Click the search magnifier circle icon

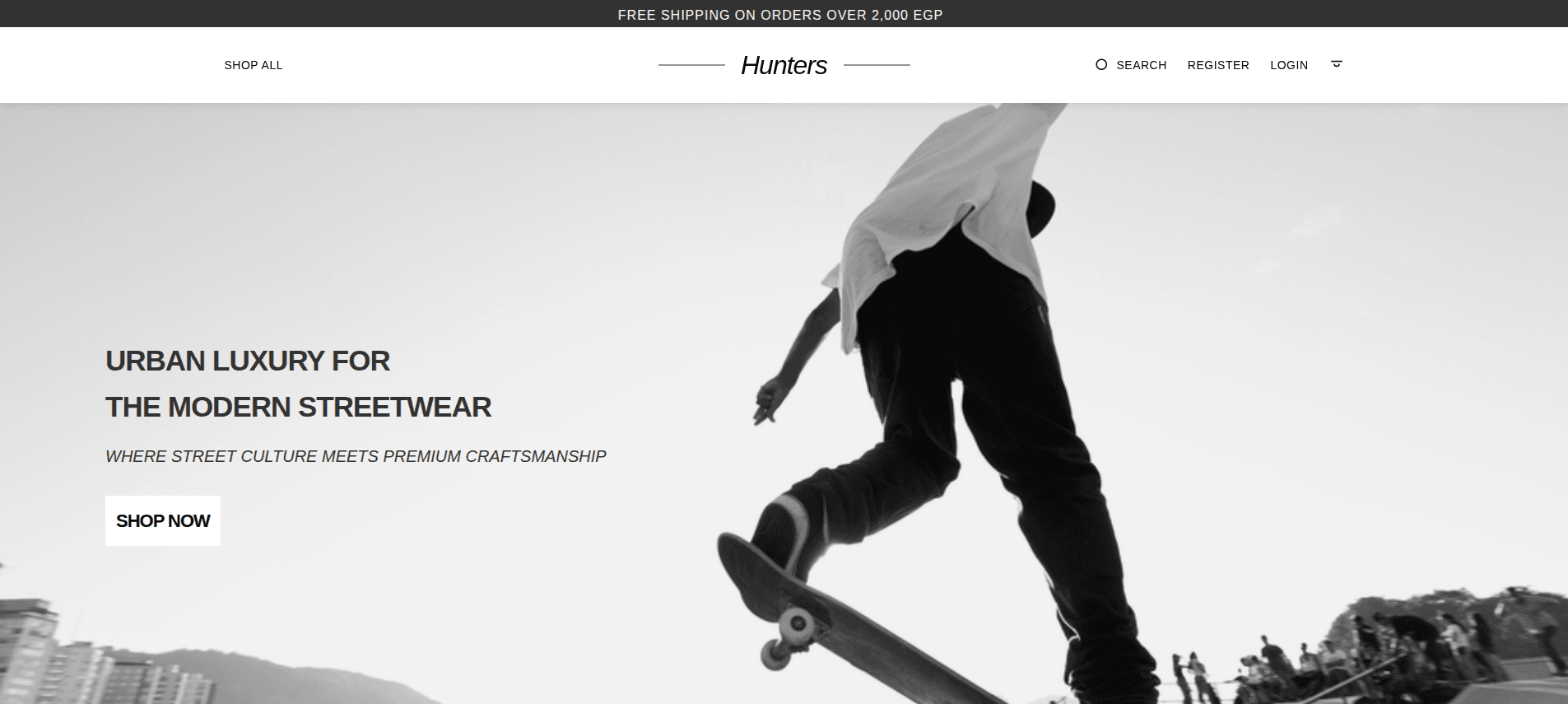1101,64
